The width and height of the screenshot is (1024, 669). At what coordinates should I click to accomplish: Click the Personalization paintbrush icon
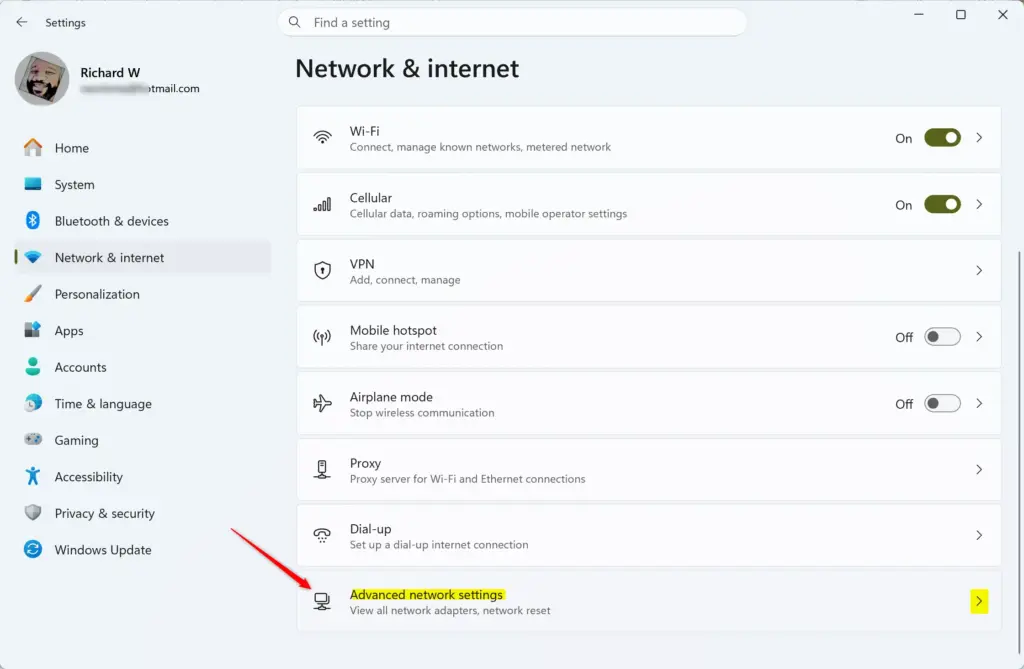[x=33, y=294]
